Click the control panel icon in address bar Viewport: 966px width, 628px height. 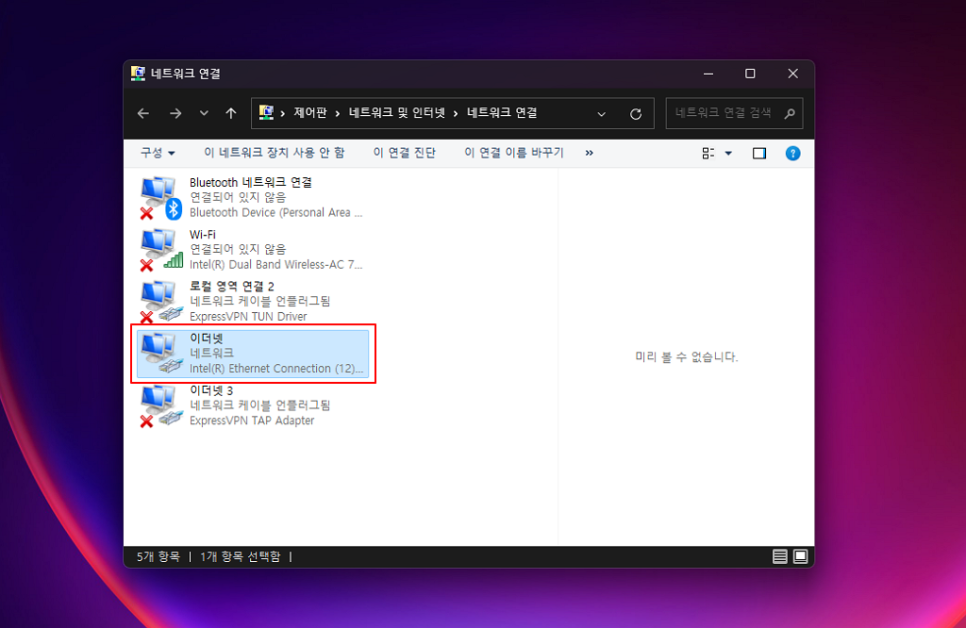(x=266, y=113)
